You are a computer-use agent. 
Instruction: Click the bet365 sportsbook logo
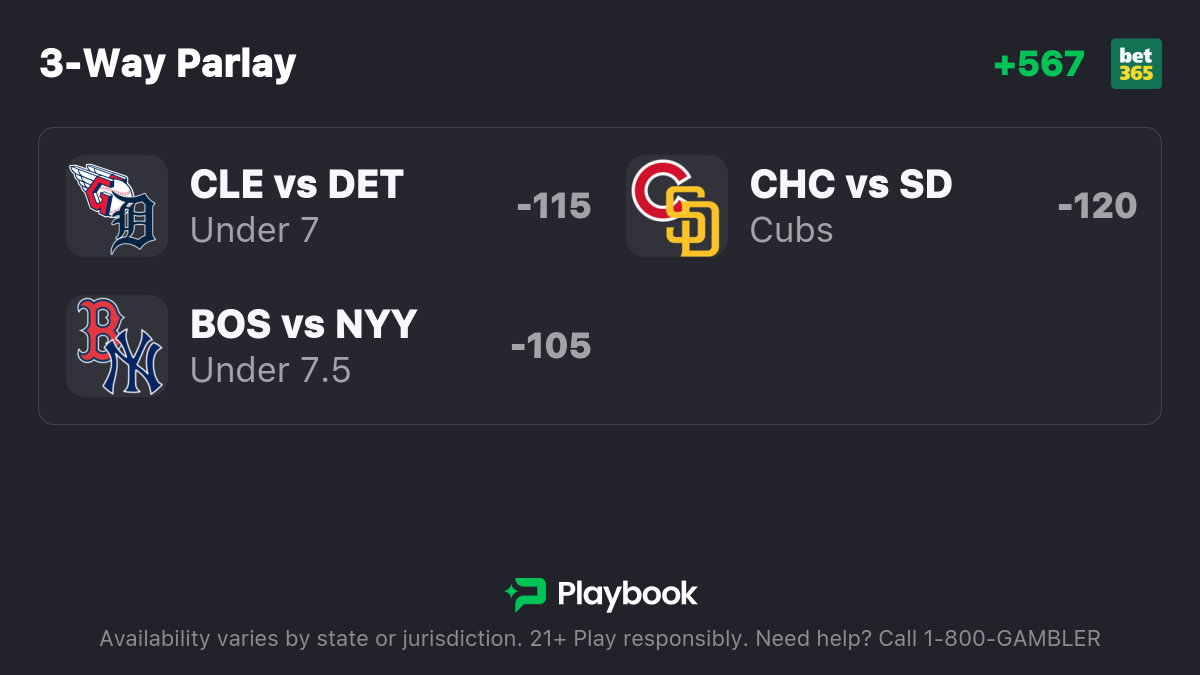(1136, 64)
